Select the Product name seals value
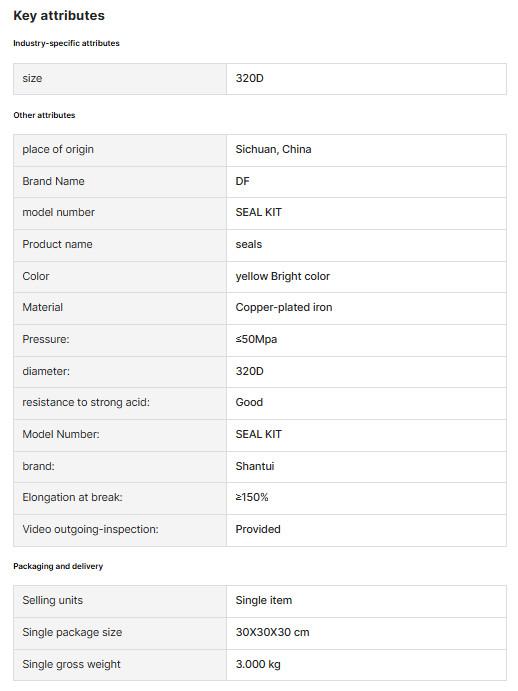Image resolution: width=518 pixels, height=691 pixels. point(249,244)
